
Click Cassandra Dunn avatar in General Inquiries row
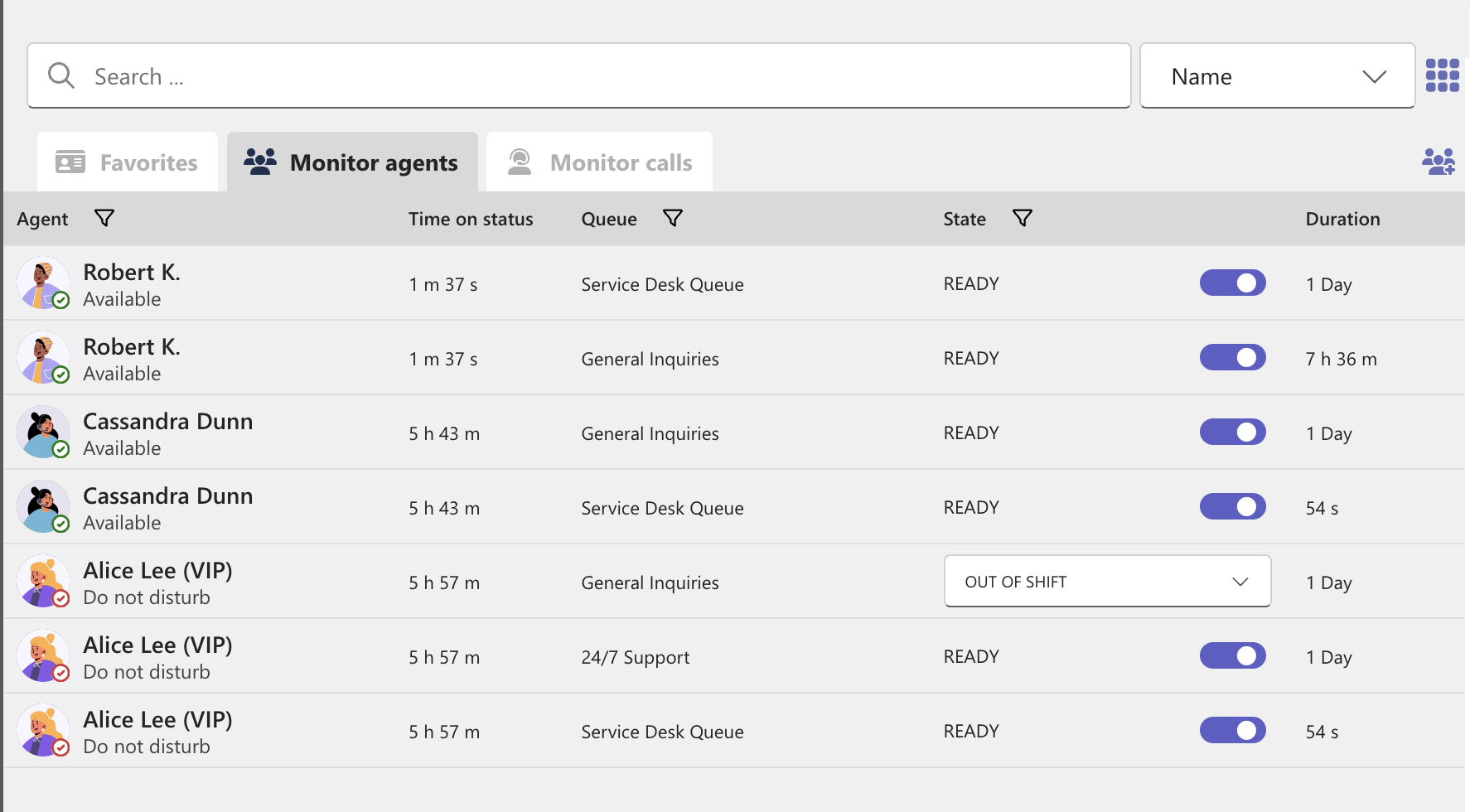pyautogui.click(x=43, y=432)
